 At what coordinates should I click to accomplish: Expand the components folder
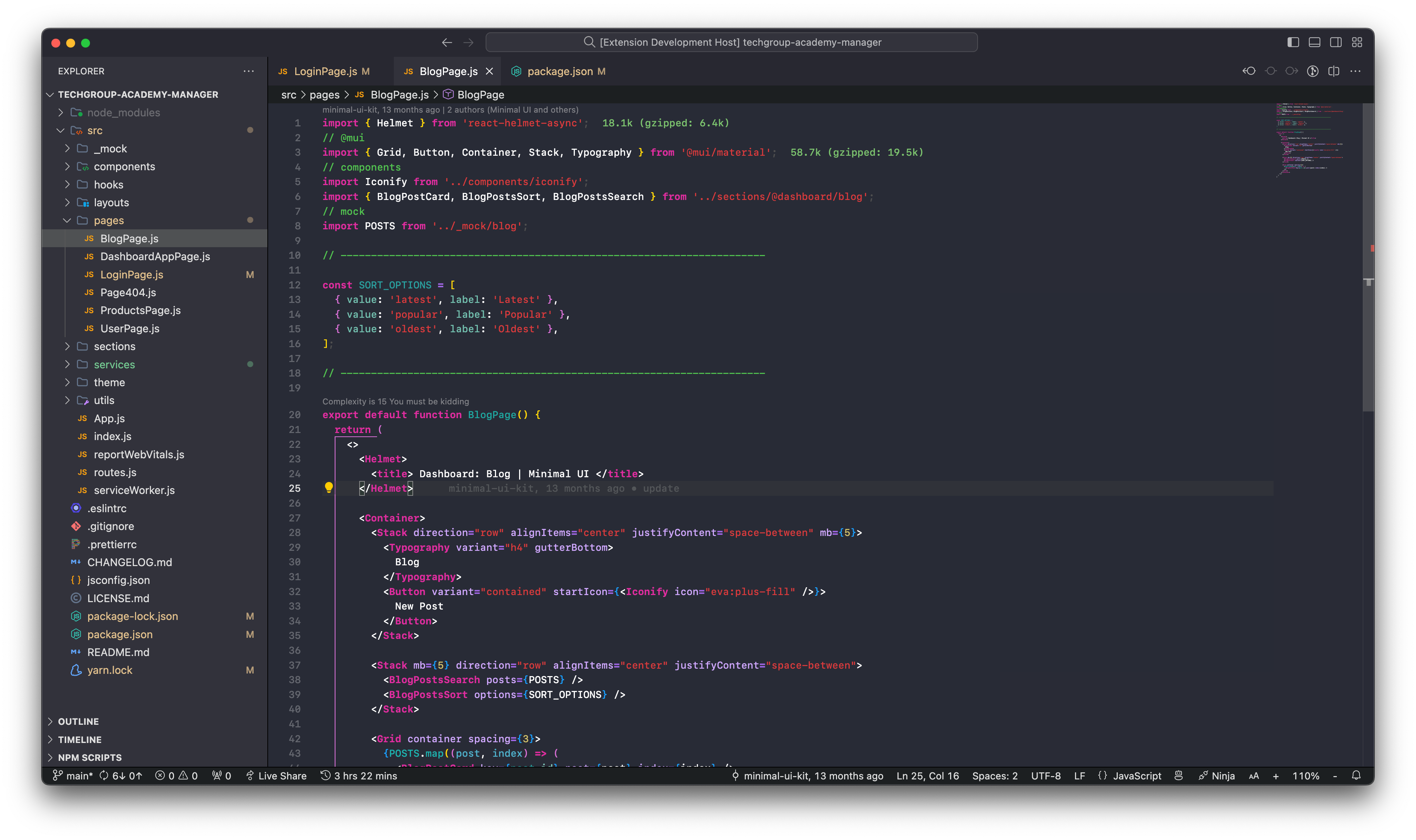click(124, 167)
